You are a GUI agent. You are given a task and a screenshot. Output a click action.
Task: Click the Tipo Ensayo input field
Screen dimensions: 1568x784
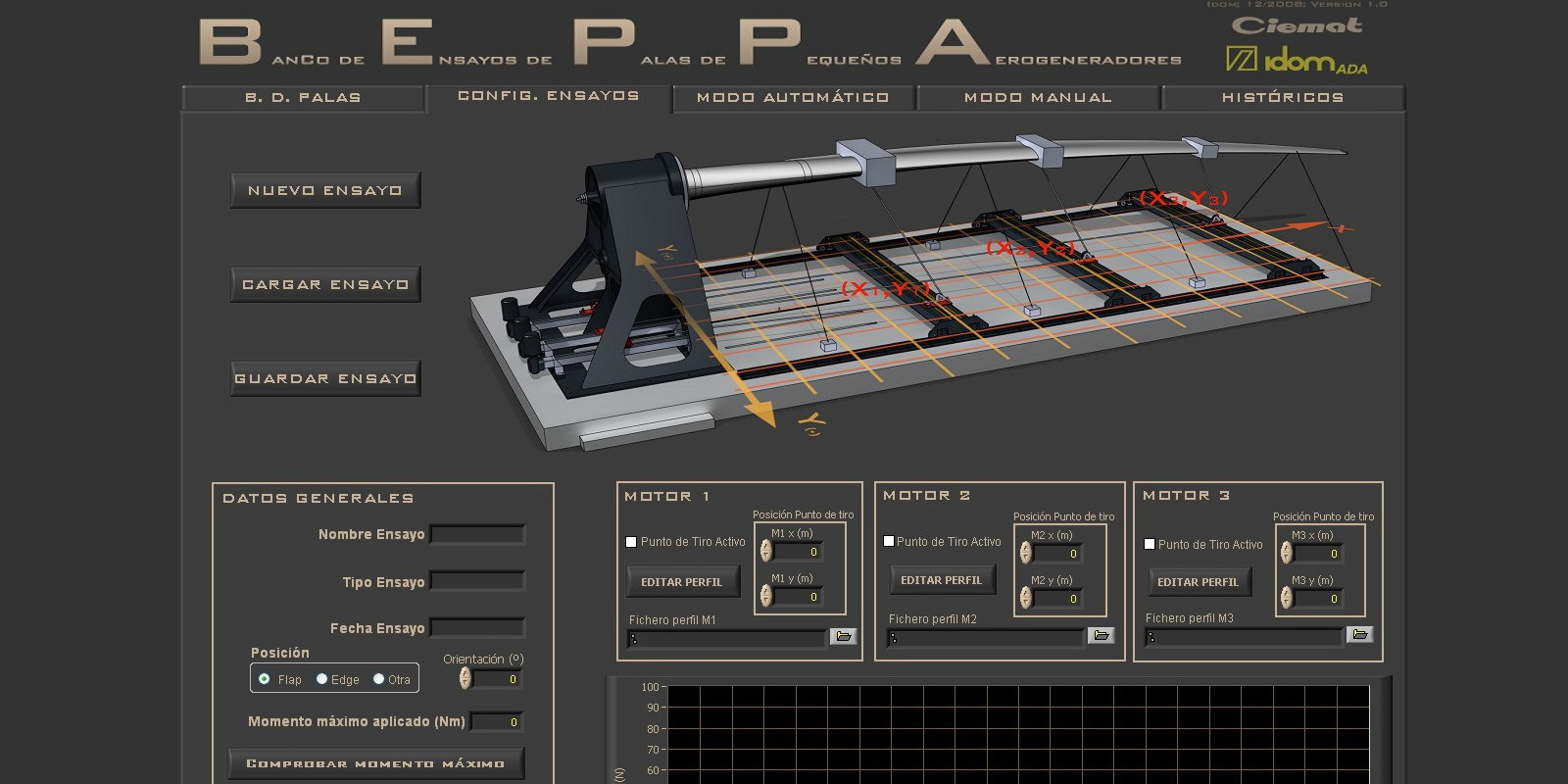[x=477, y=582]
